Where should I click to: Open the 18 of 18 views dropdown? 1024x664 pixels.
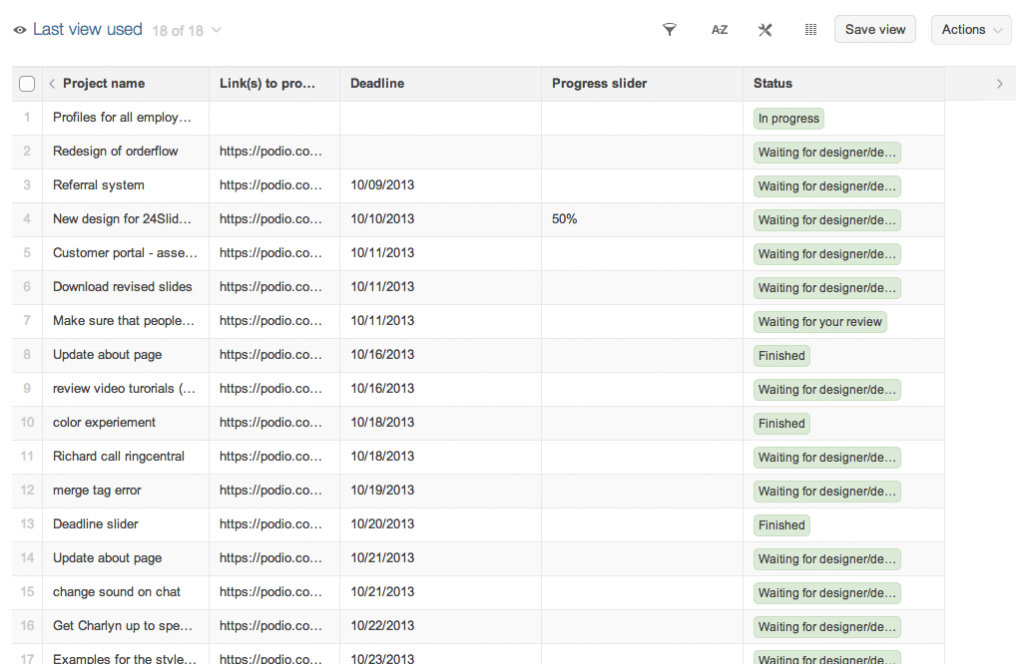click(186, 31)
